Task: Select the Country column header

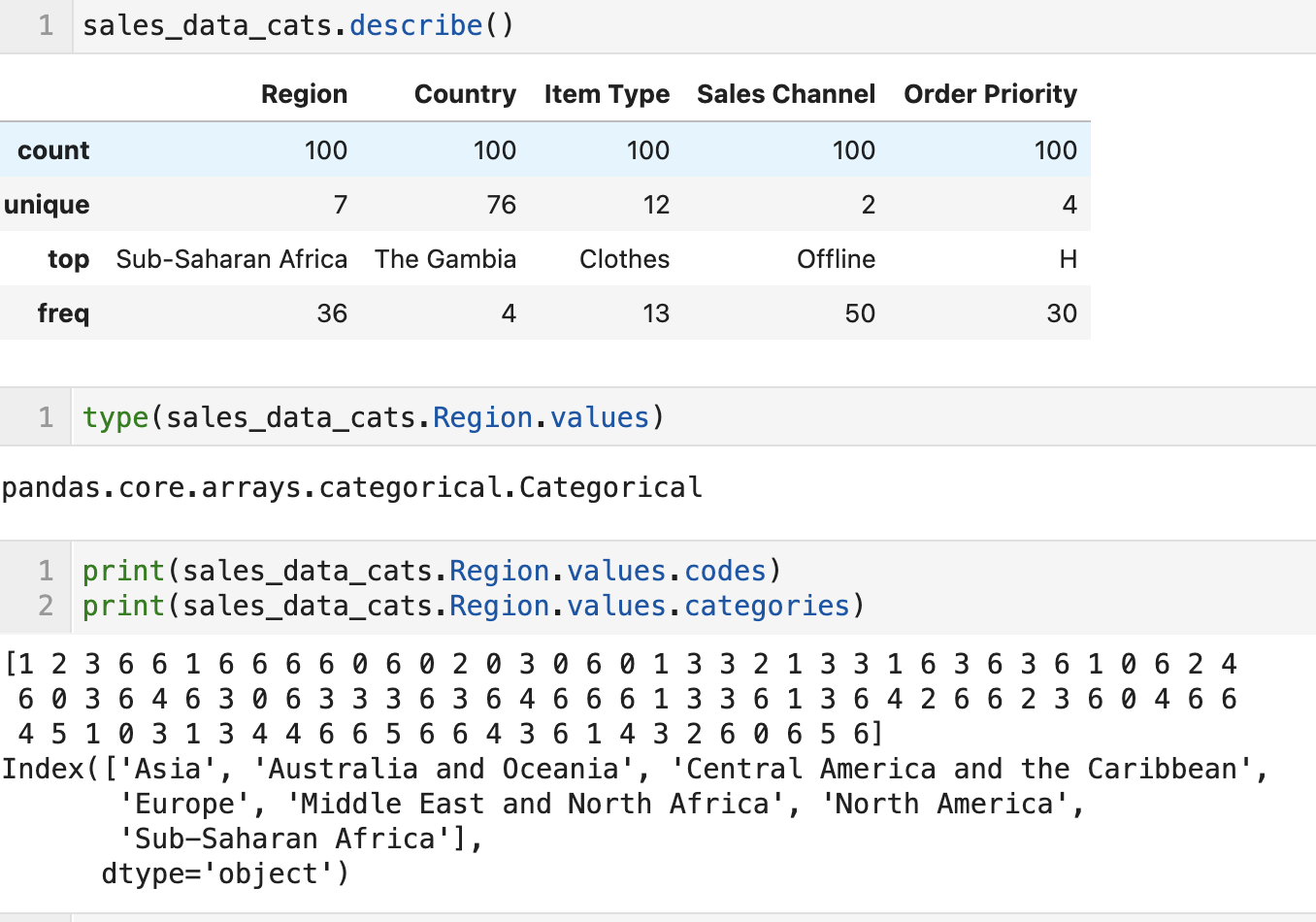Action: click(465, 94)
